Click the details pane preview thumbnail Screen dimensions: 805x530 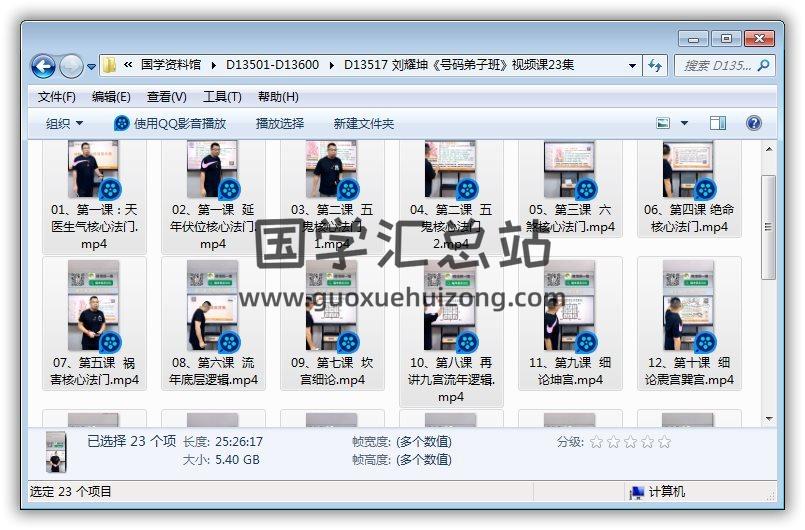[56, 452]
